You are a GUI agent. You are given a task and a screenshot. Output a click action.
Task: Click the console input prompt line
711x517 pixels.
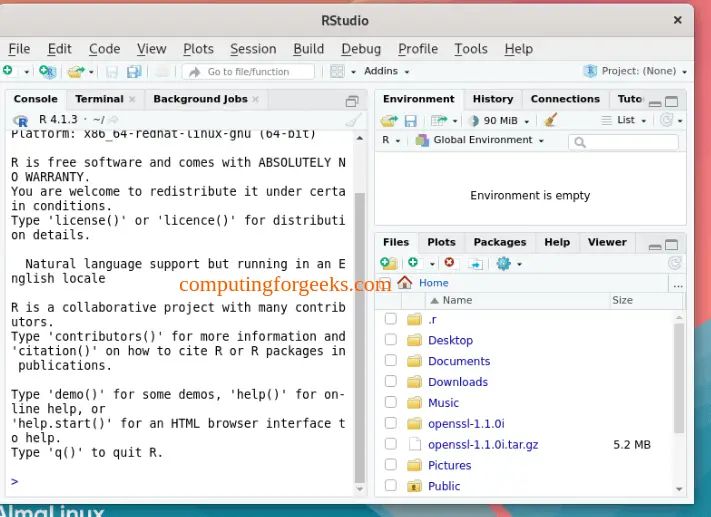tap(180, 481)
